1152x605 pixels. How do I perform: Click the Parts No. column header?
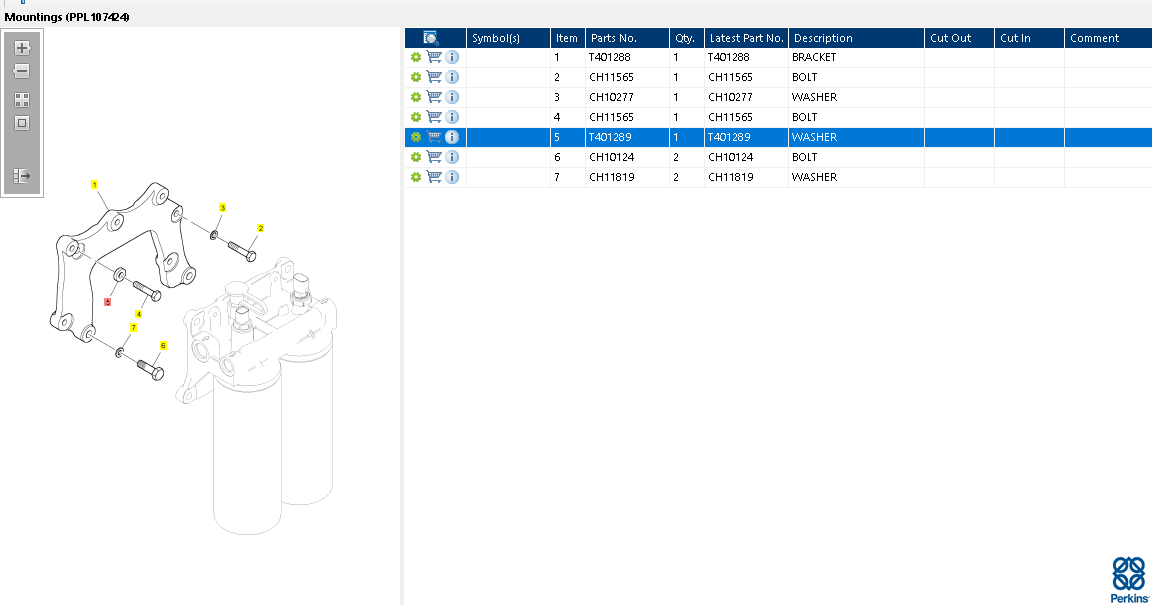627,38
